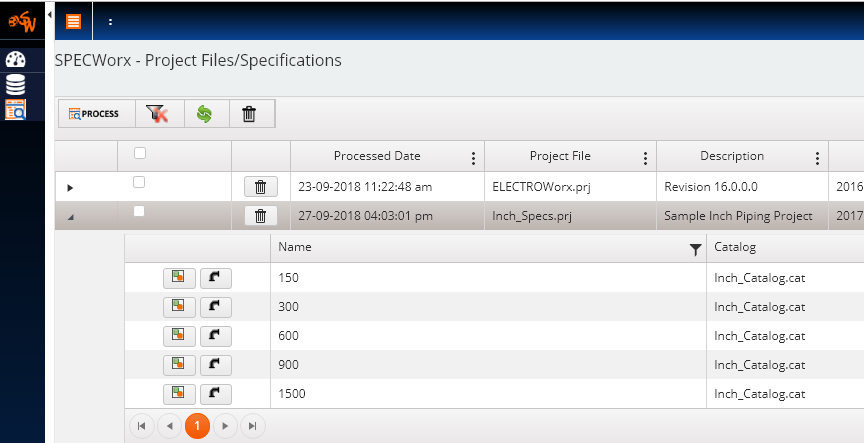This screenshot has width=864, height=443.
Task: Go to the last page of specs
Action: pos(253,426)
